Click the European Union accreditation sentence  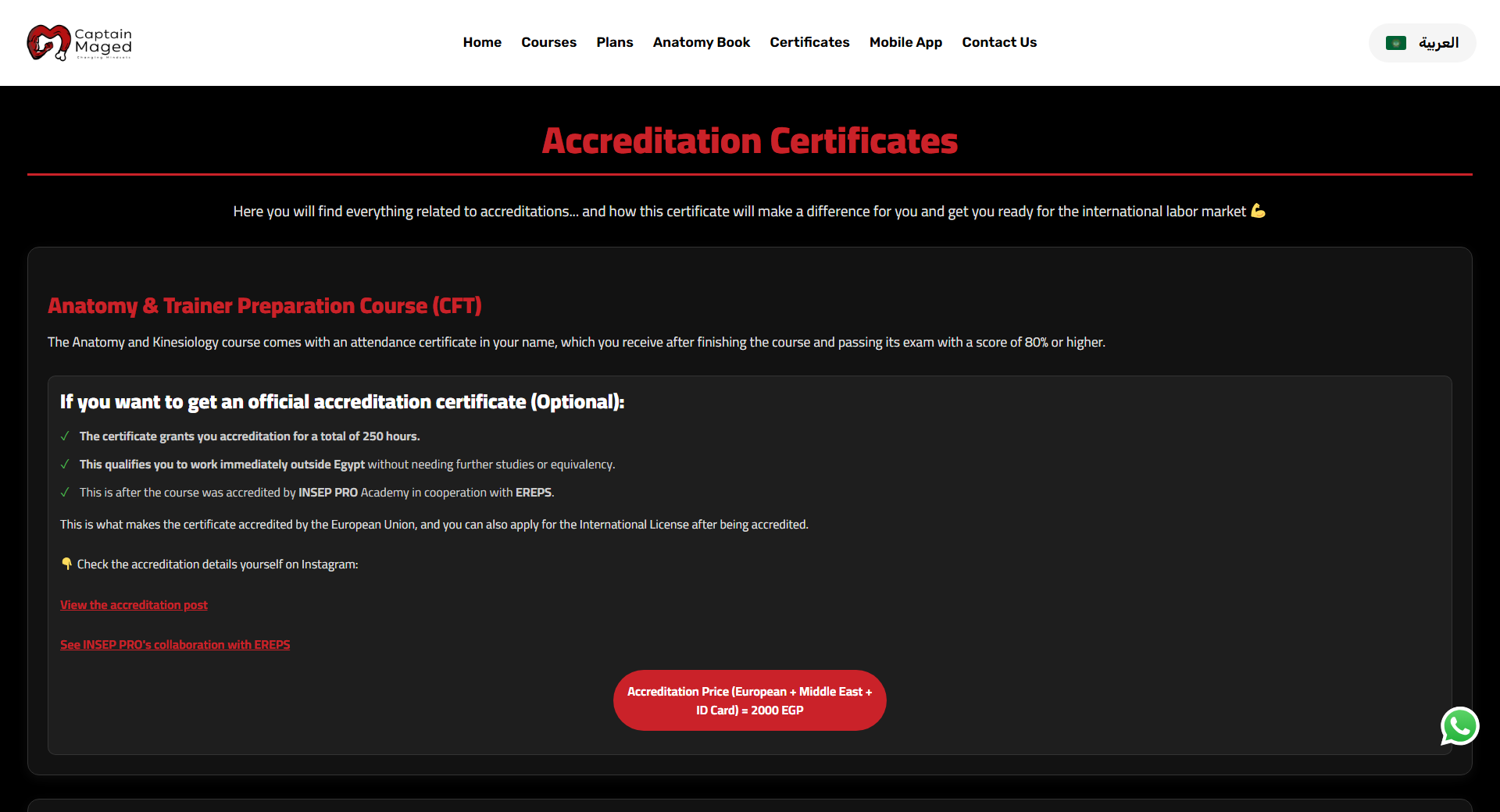(434, 525)
